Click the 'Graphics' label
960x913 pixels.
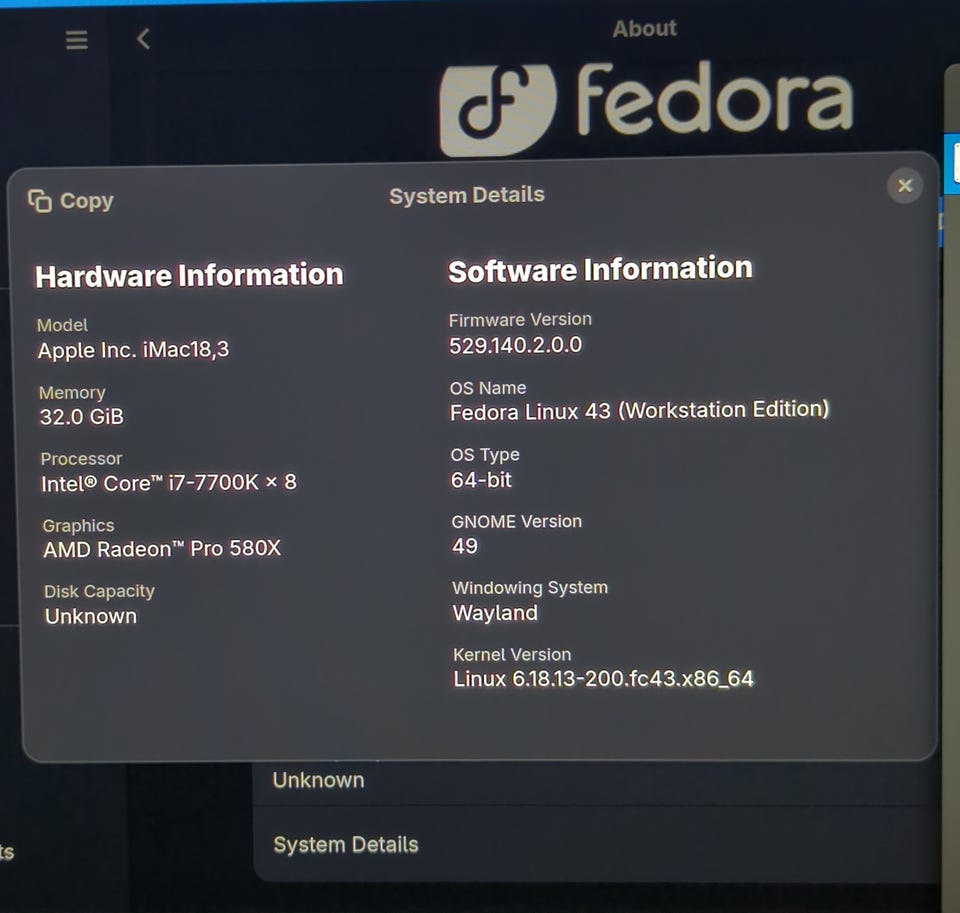(x=78, y=525)
